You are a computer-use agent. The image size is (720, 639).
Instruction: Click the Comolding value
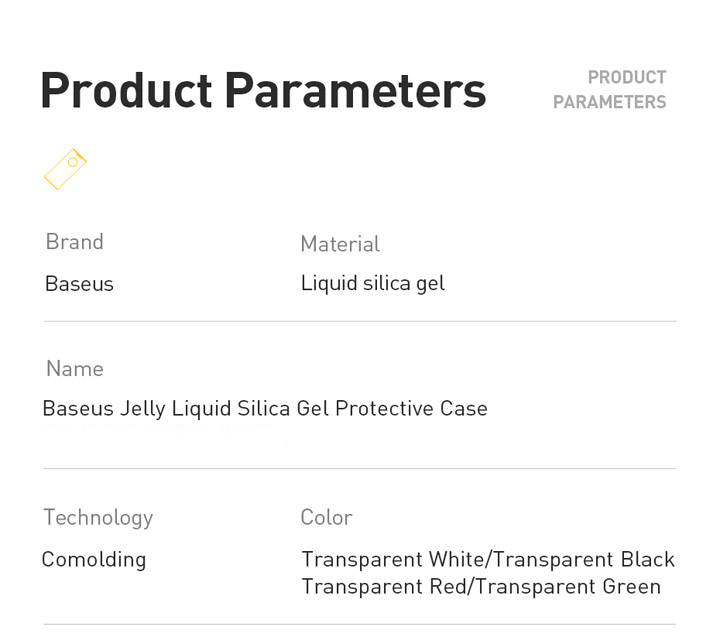coord(94,560)
